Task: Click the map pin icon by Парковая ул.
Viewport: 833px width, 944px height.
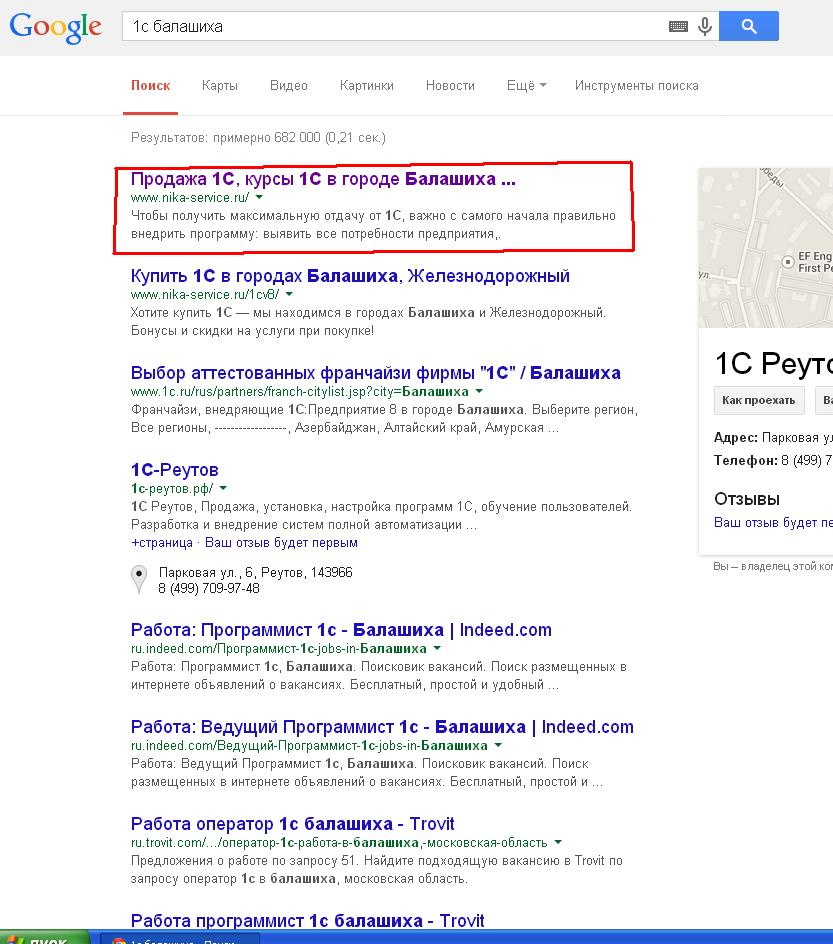Action: 139,579
